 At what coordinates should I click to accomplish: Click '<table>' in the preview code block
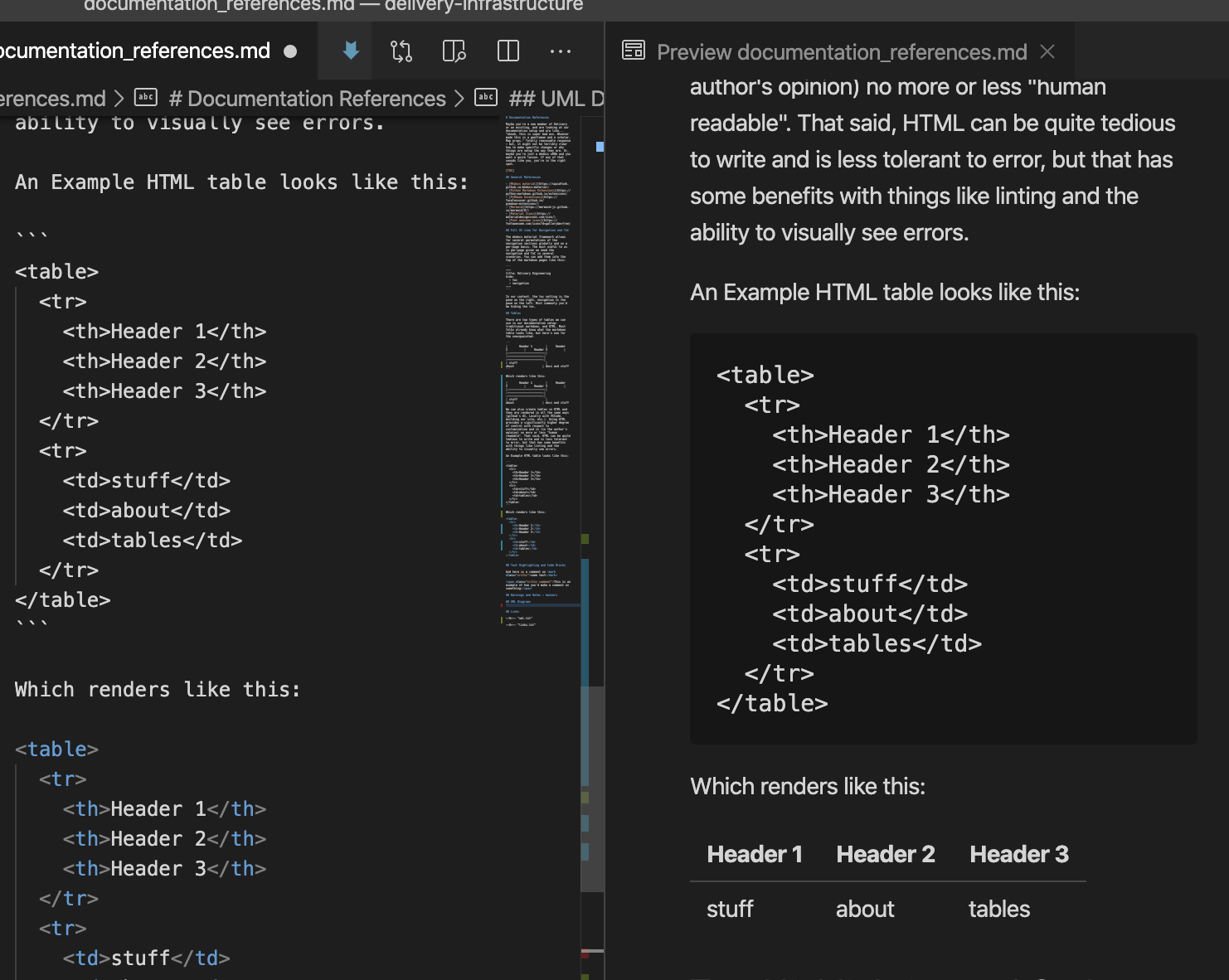(765, 376)
